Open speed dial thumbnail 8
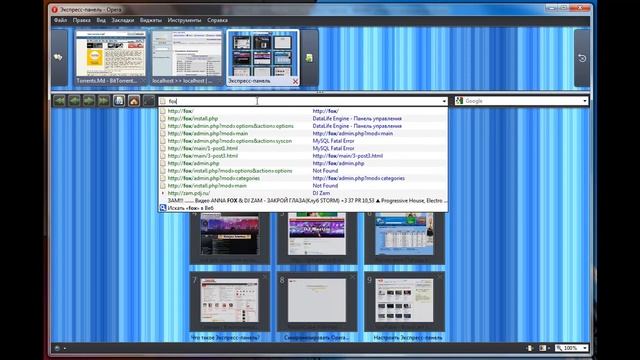Image resolution: width=640 pixels, height=360 pixels. 317,301
